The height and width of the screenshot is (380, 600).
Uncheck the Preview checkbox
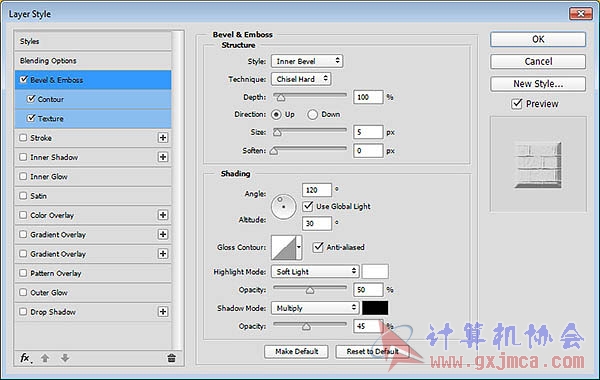517,104
